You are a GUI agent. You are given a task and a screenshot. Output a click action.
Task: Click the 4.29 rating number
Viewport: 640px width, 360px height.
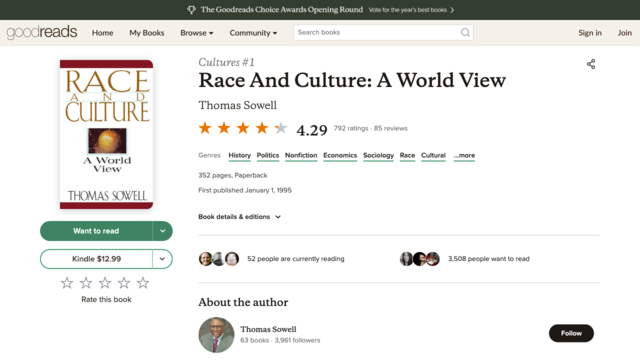(x=312, y=130)
